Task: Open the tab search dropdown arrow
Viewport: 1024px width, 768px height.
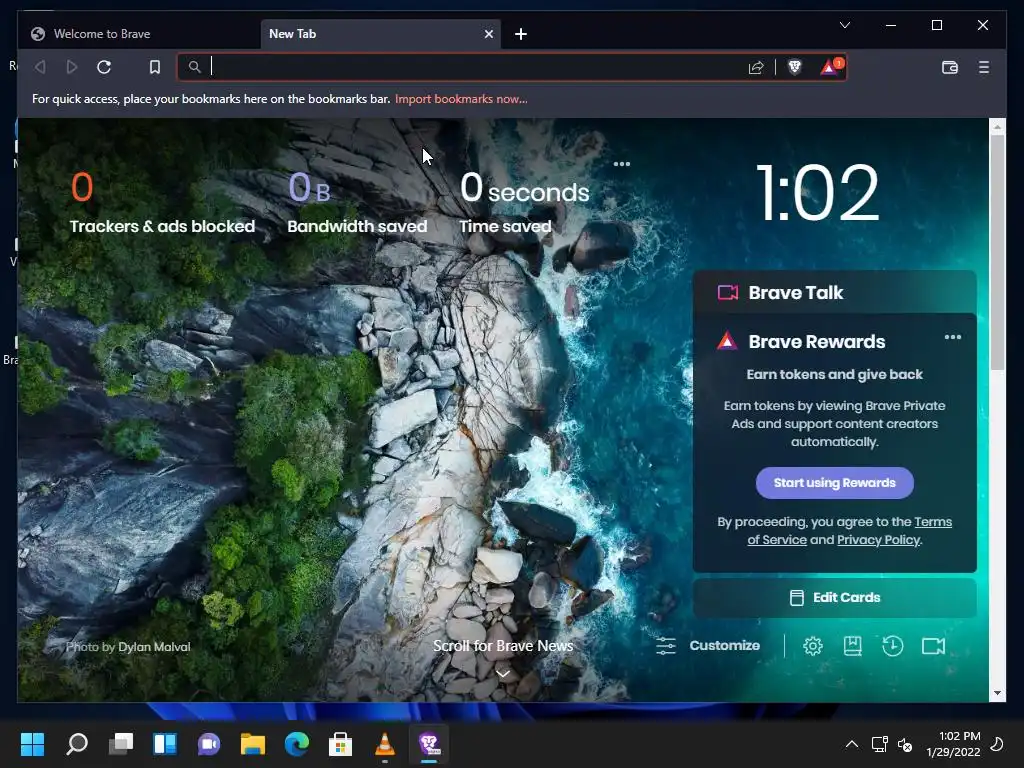Action: 844,25
